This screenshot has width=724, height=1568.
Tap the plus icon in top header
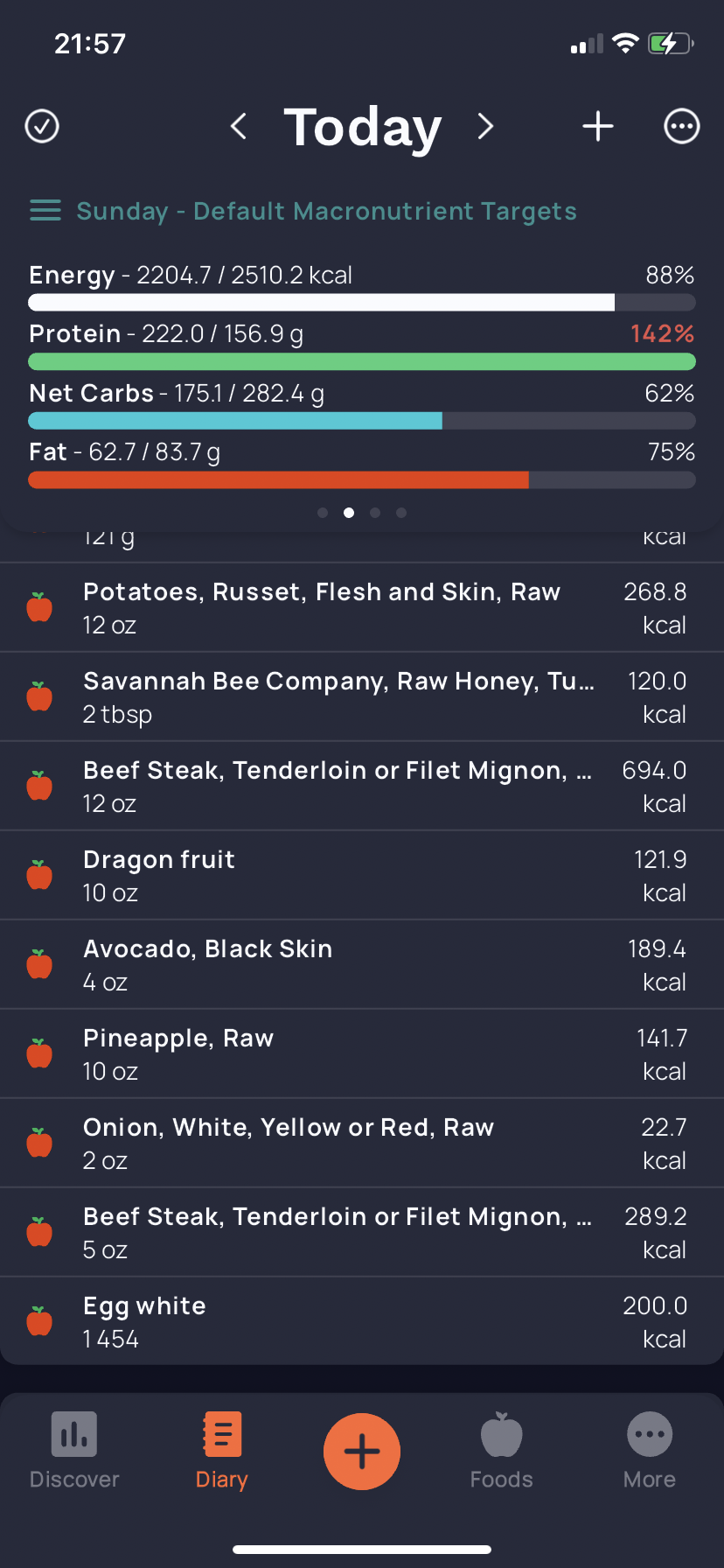coord(598,126)
